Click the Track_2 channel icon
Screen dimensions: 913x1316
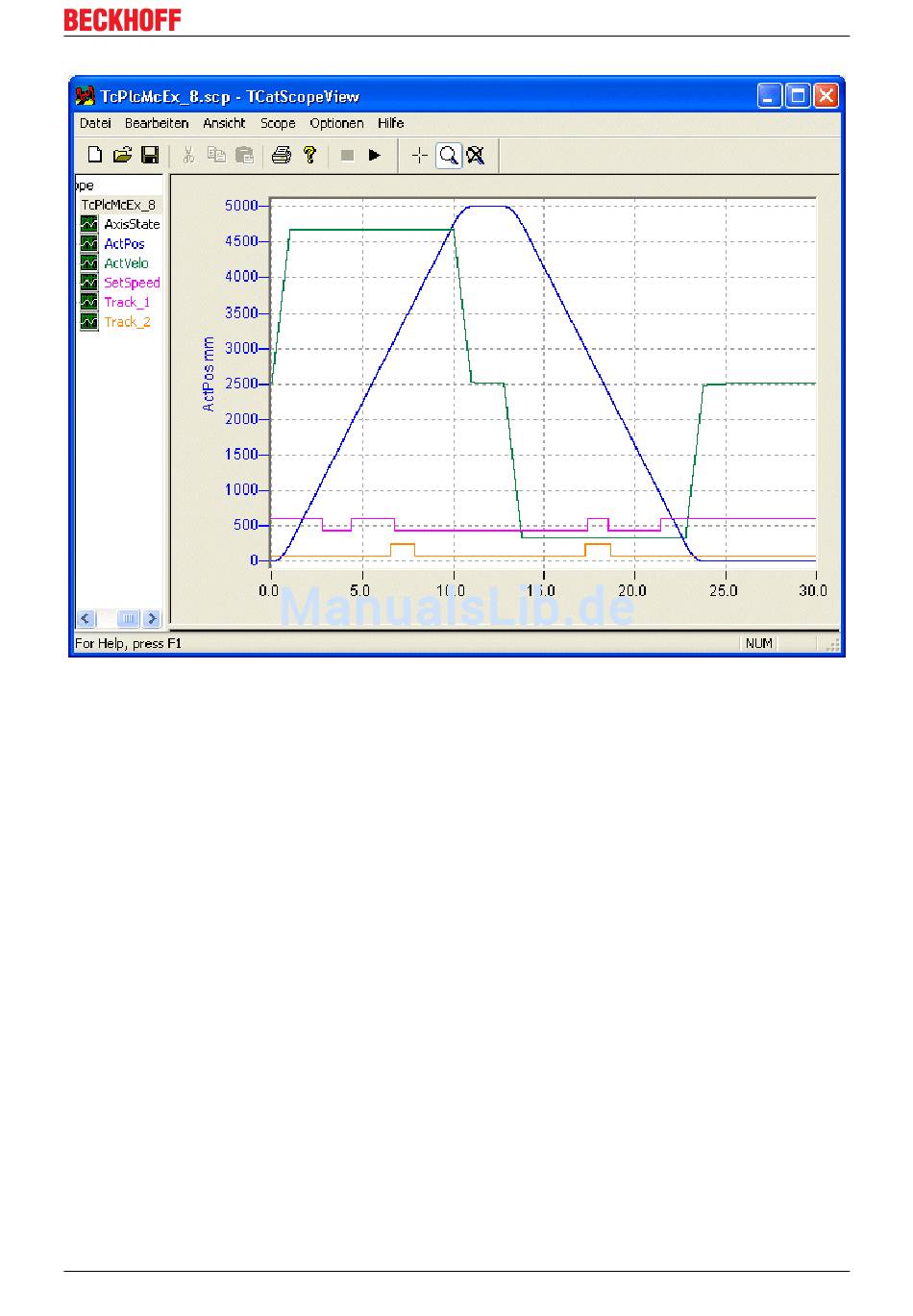(88, 321)
